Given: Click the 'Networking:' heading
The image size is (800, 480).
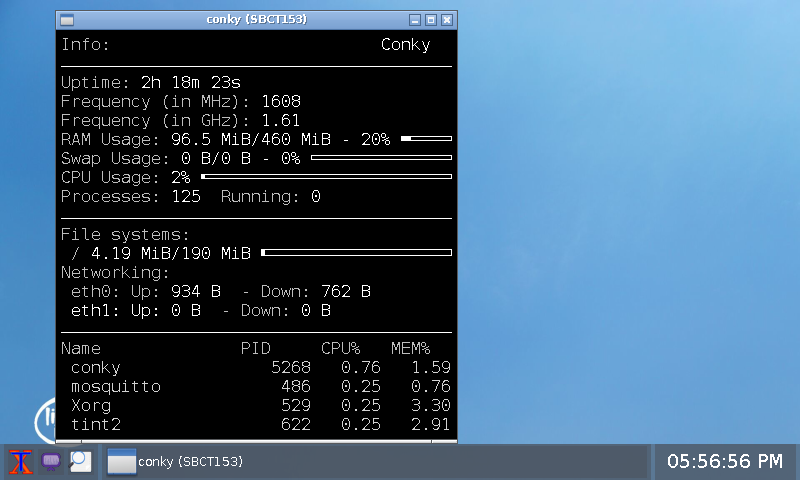Looking at the screenshot, I should pos(115,272).
